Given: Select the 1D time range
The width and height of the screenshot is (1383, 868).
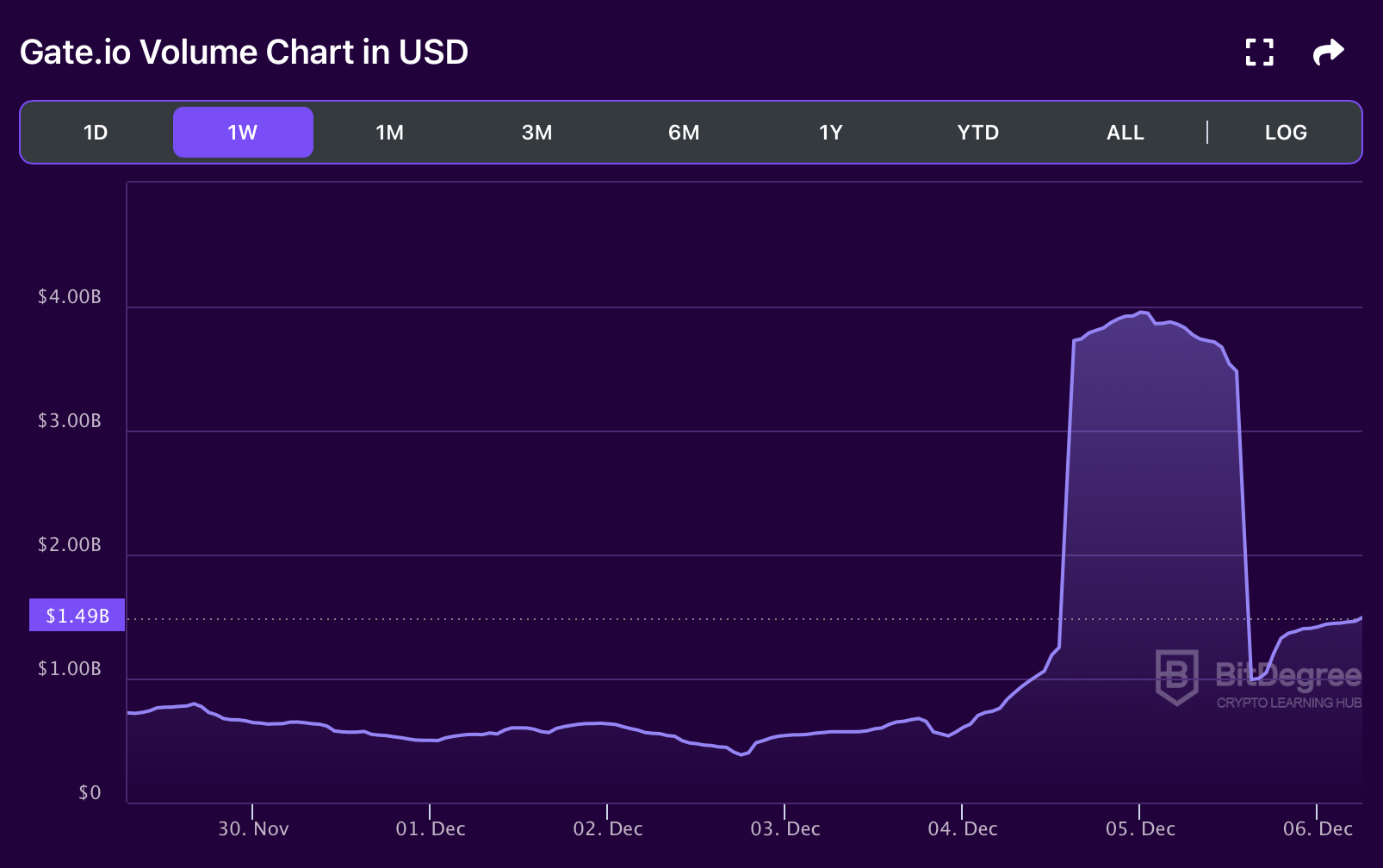Looking at the screenshot, I should pyautogui.click(x=96, y=133).
